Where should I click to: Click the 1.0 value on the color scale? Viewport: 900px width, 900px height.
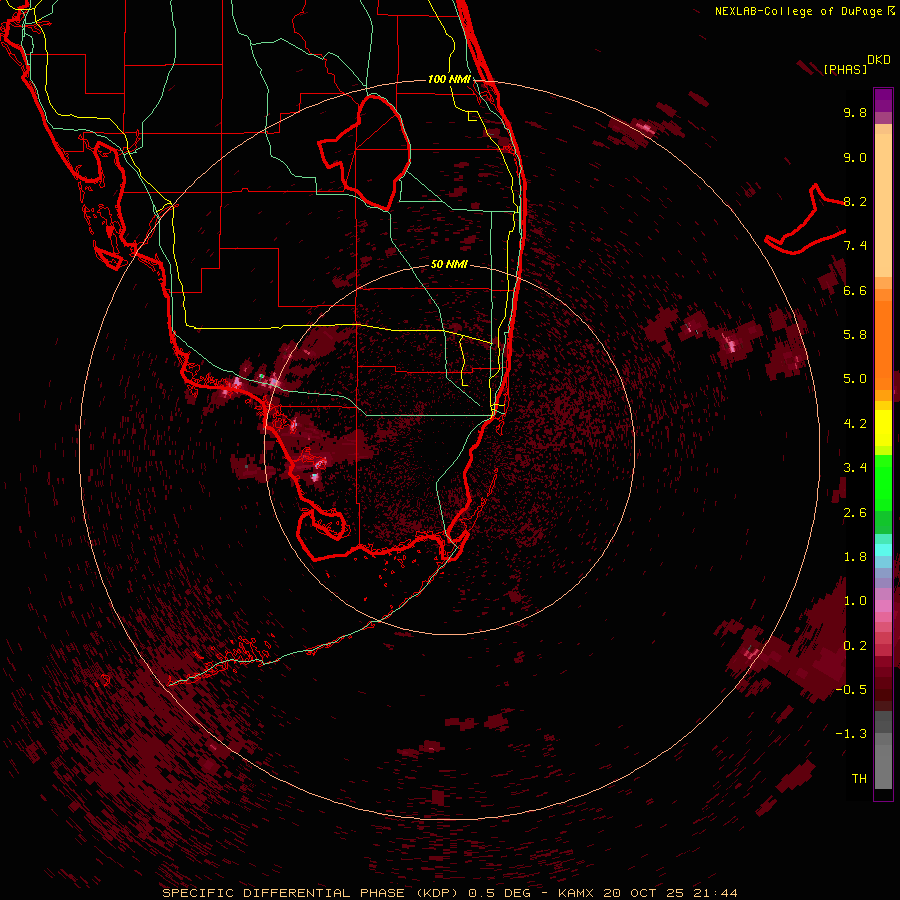(855, 601)
